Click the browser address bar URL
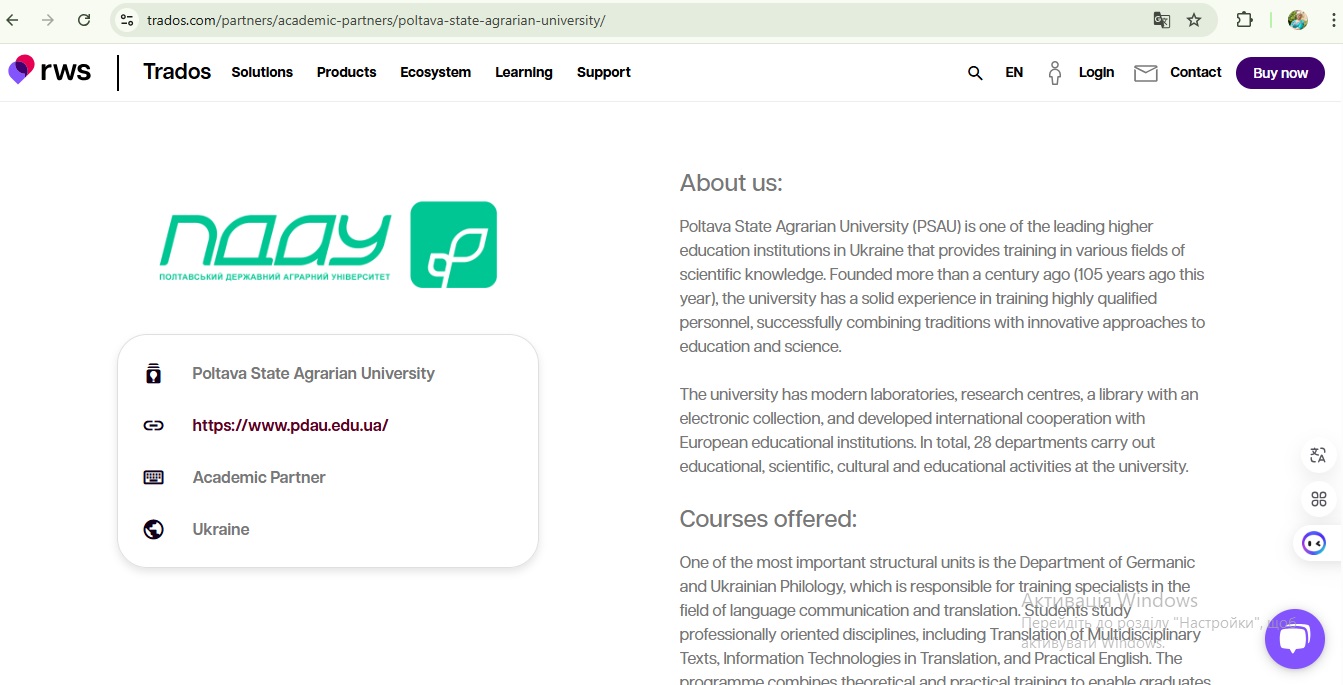Viewport: 1343px width, 685px height. click(x=376, y=20)
